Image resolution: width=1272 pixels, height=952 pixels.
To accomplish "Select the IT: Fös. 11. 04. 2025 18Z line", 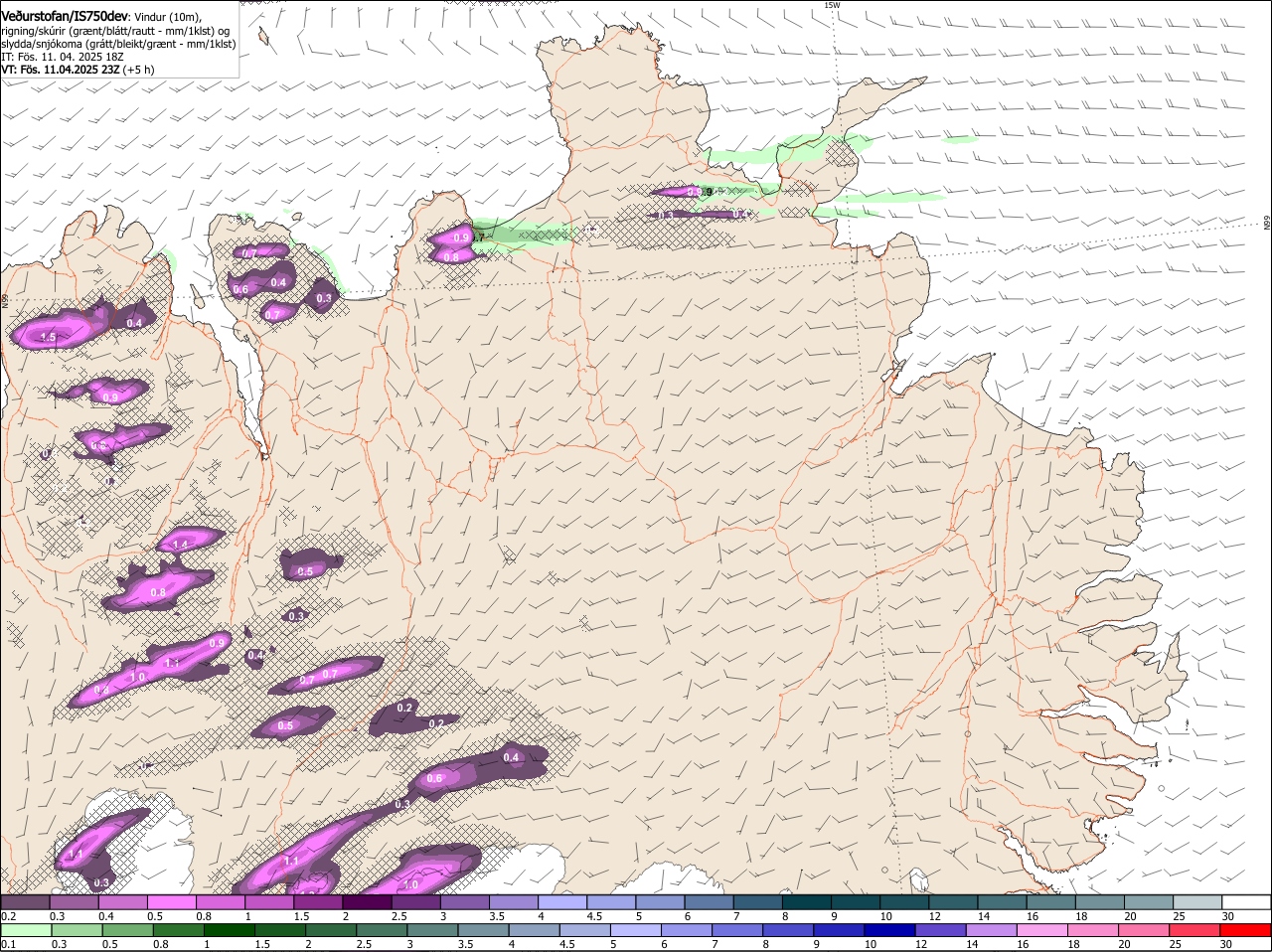I will (63, 57).
